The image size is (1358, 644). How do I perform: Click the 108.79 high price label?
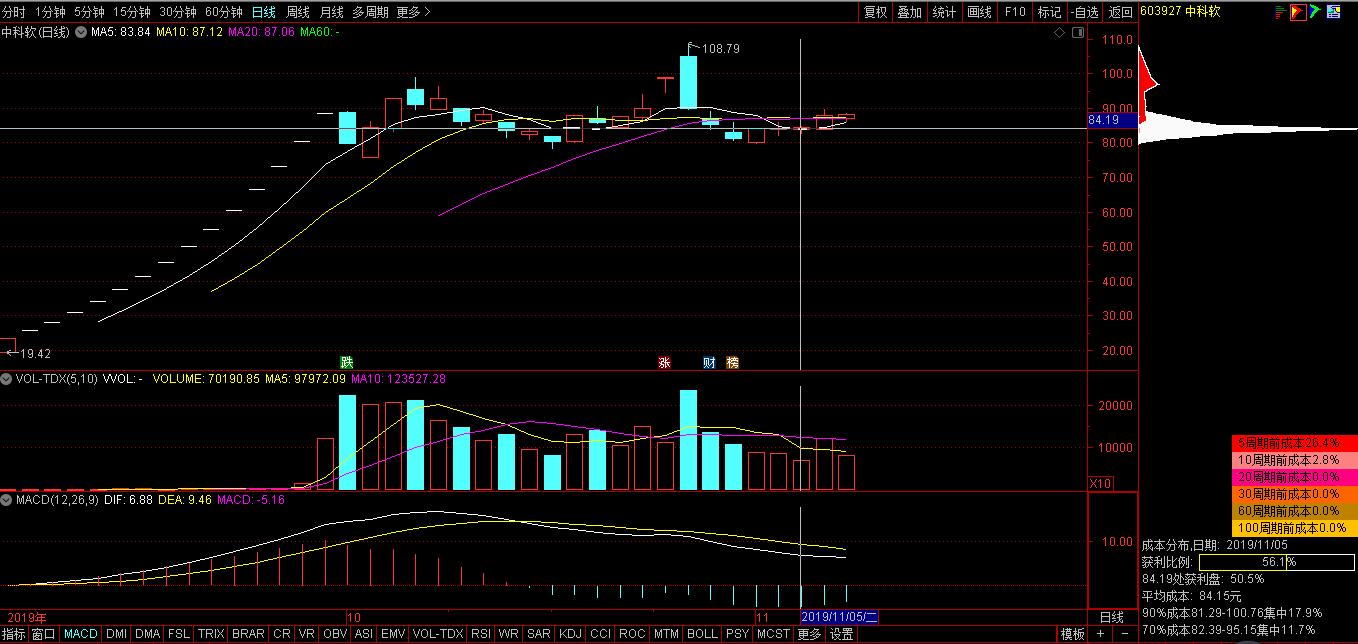click(x=721, y=48)
